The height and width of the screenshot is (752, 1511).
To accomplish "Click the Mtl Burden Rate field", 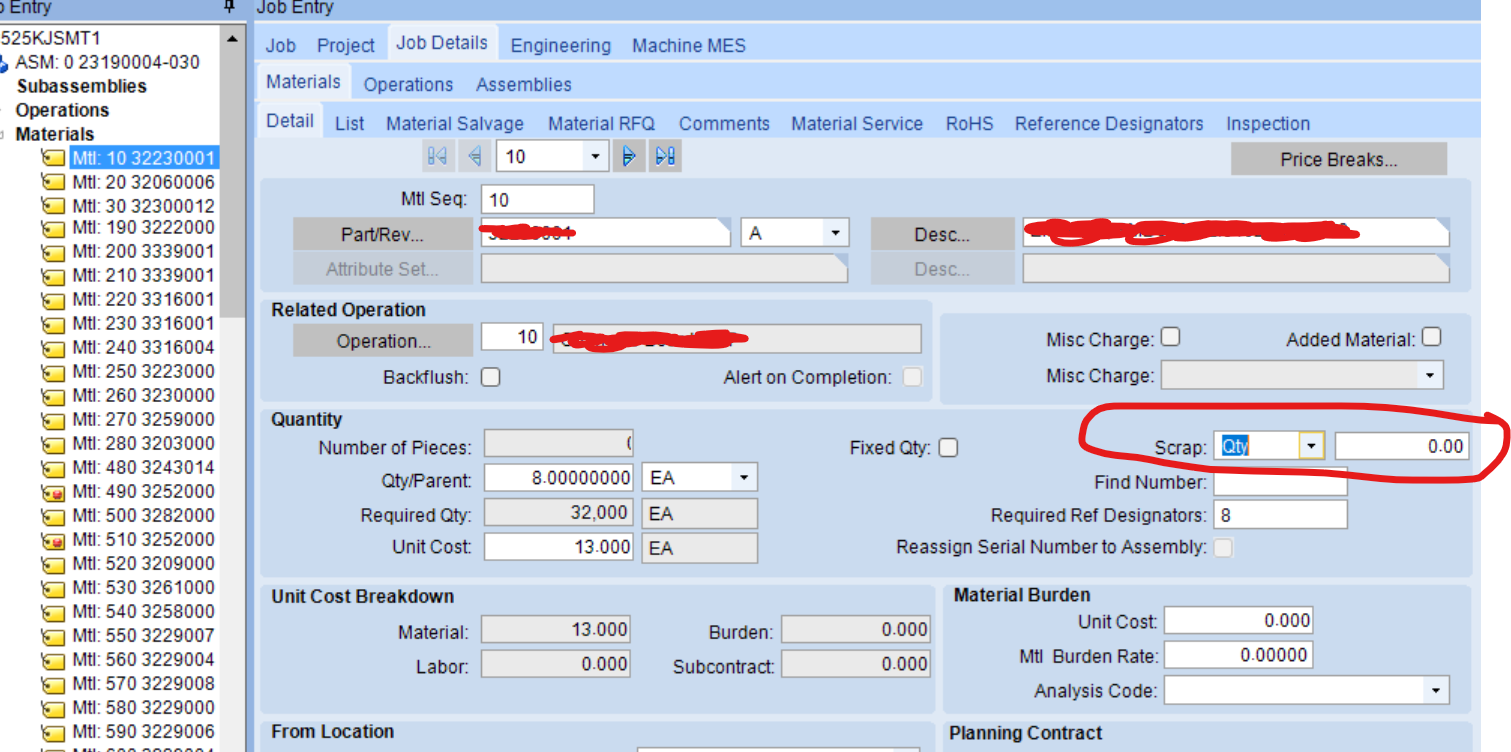I will tap(1238, 655).
